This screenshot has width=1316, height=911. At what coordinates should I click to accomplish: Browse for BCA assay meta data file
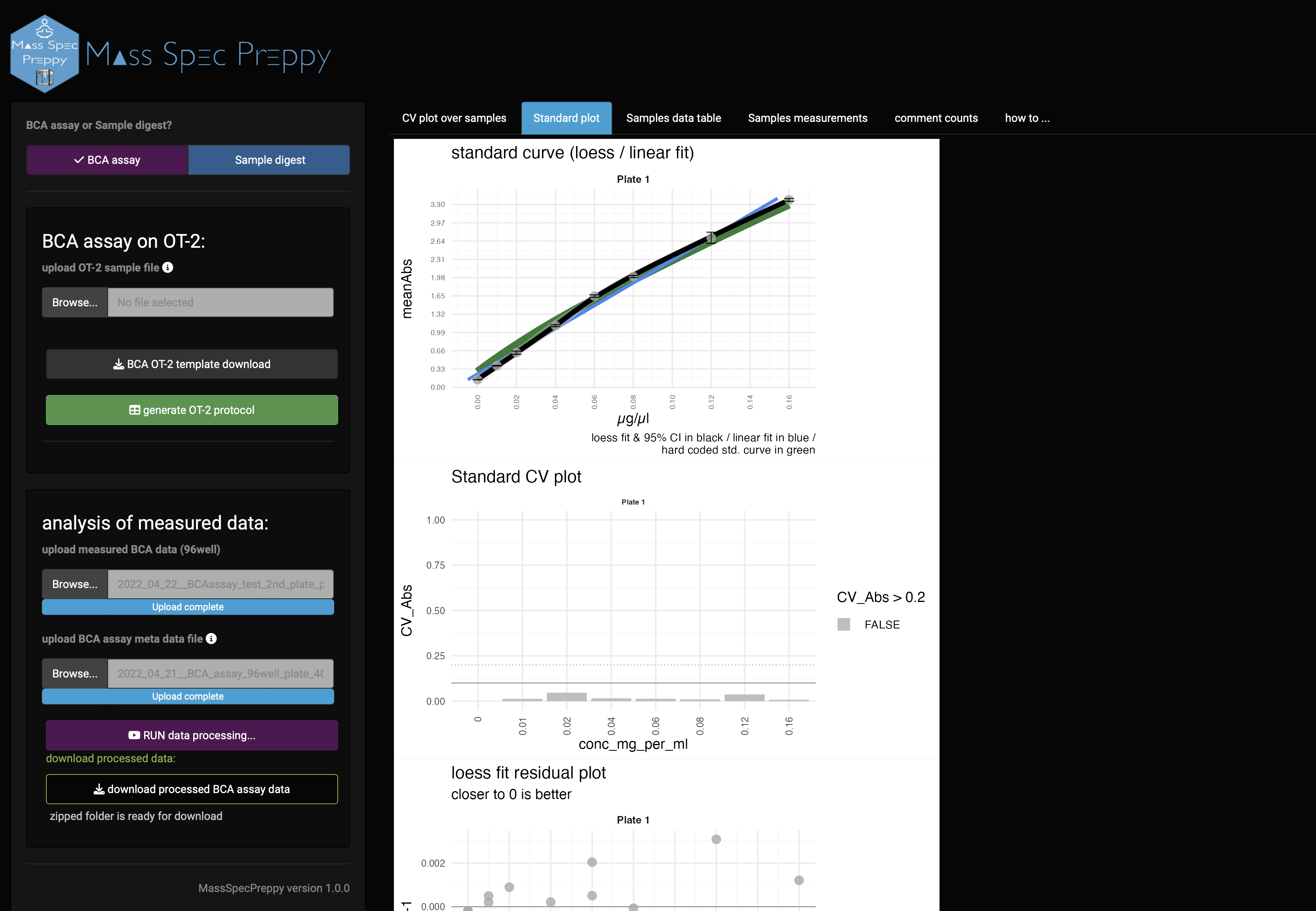click(x=75, y=674)
